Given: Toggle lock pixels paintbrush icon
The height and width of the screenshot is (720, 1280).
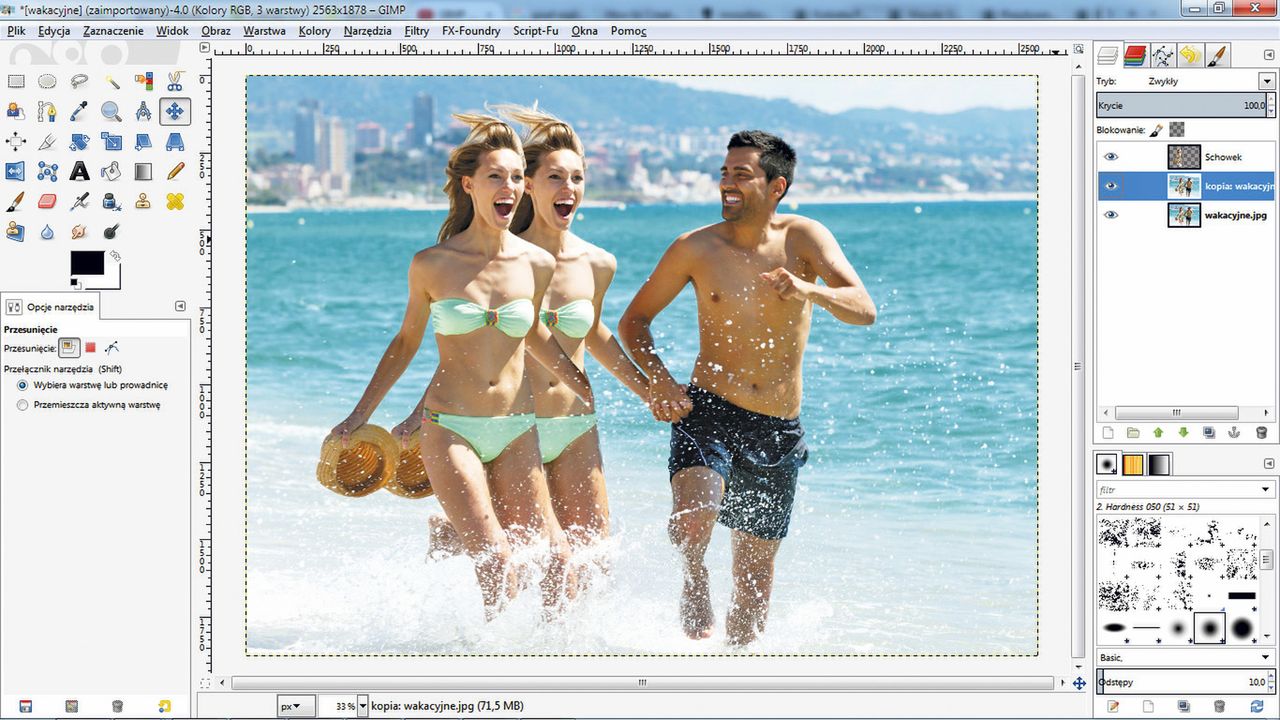Looking at the screenshot, I should 1157,130.
